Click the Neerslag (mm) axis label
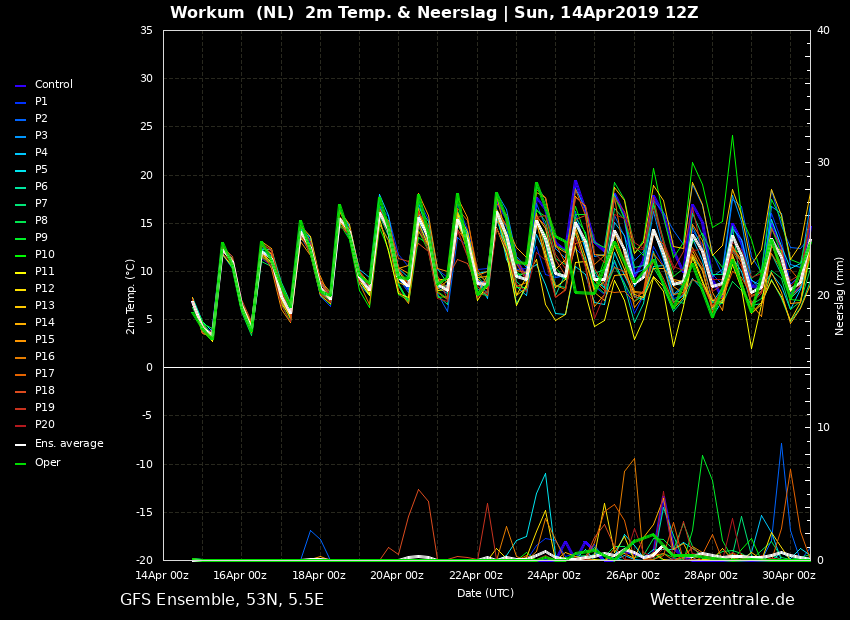The height and width of the screenshot is (620, 850). point(840,296)
